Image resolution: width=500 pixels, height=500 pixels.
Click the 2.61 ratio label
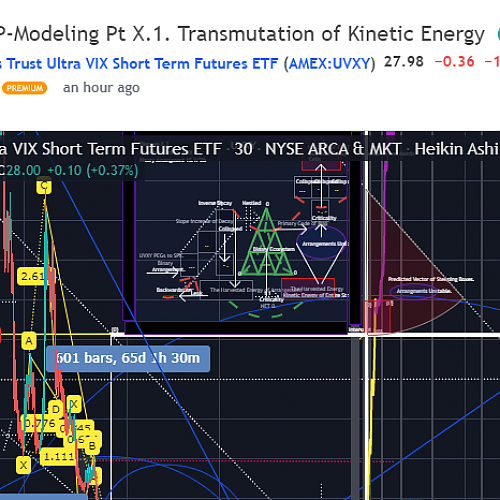[x=32, y=276]
